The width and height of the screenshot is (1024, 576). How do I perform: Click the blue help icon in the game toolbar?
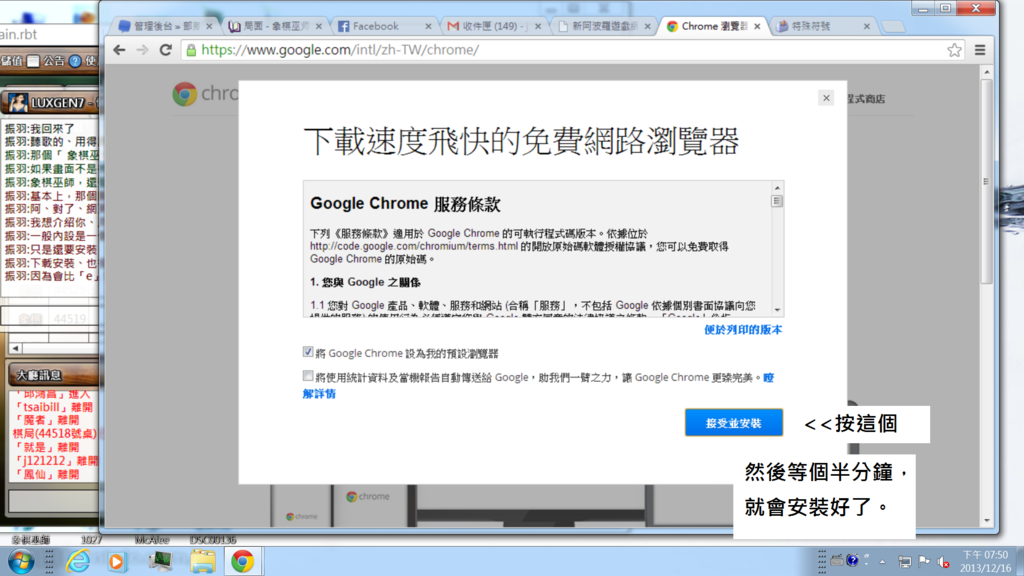tap(75, 61)
